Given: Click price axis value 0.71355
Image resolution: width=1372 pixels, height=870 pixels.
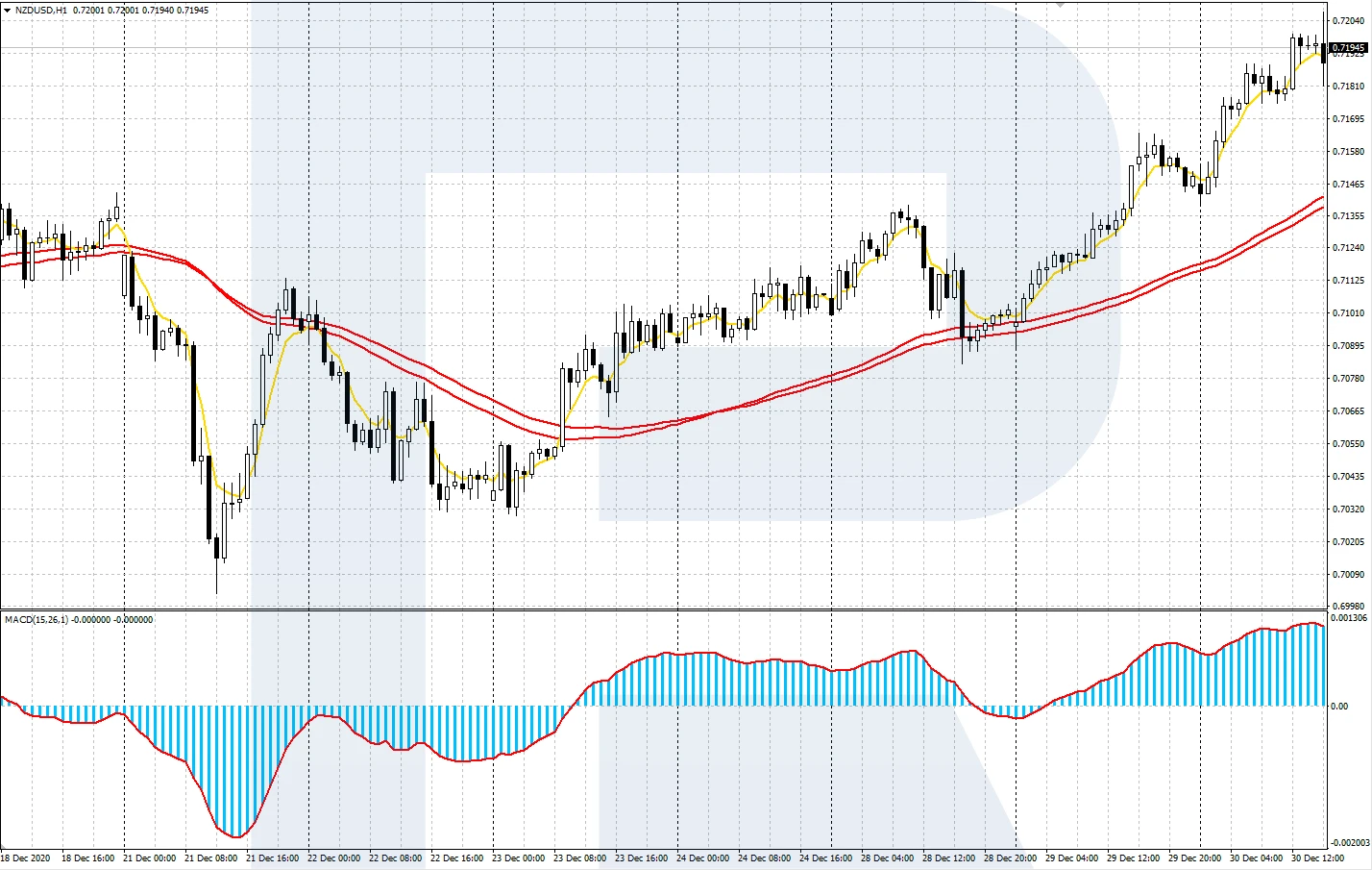Looking at the screenshot, I should tap(1349, 216).
